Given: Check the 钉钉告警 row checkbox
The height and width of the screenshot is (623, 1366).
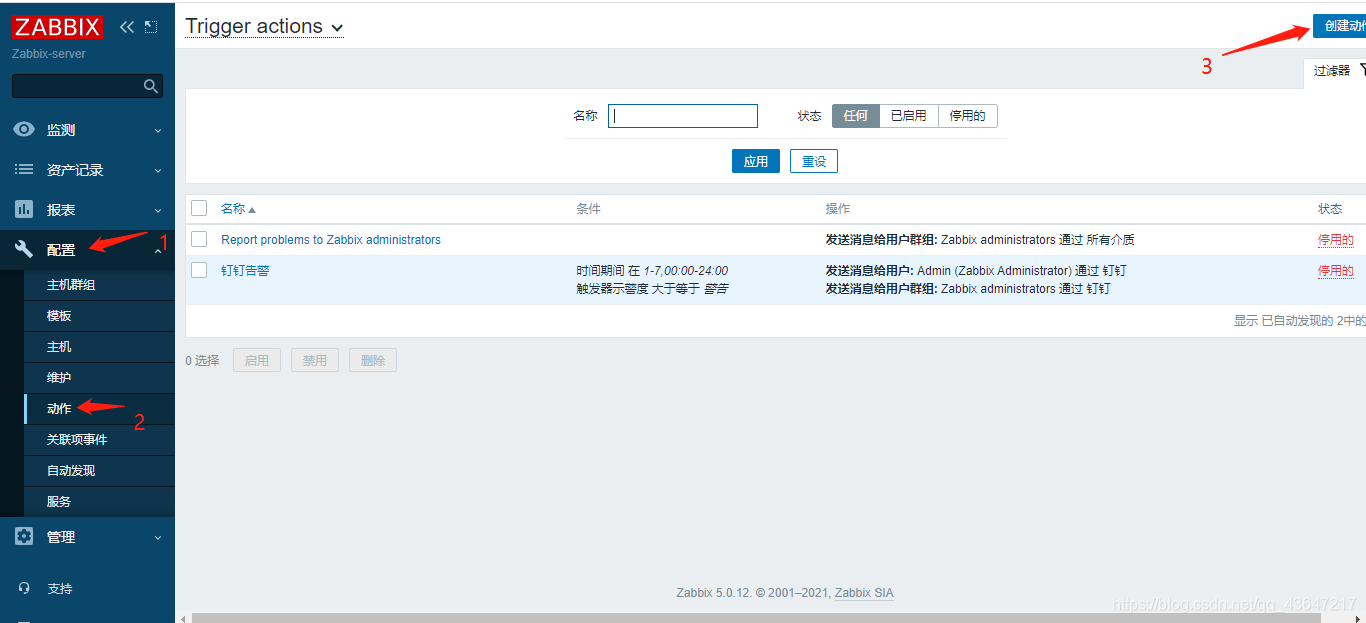Looking at the screenshot, I should [x=199, y=270].
